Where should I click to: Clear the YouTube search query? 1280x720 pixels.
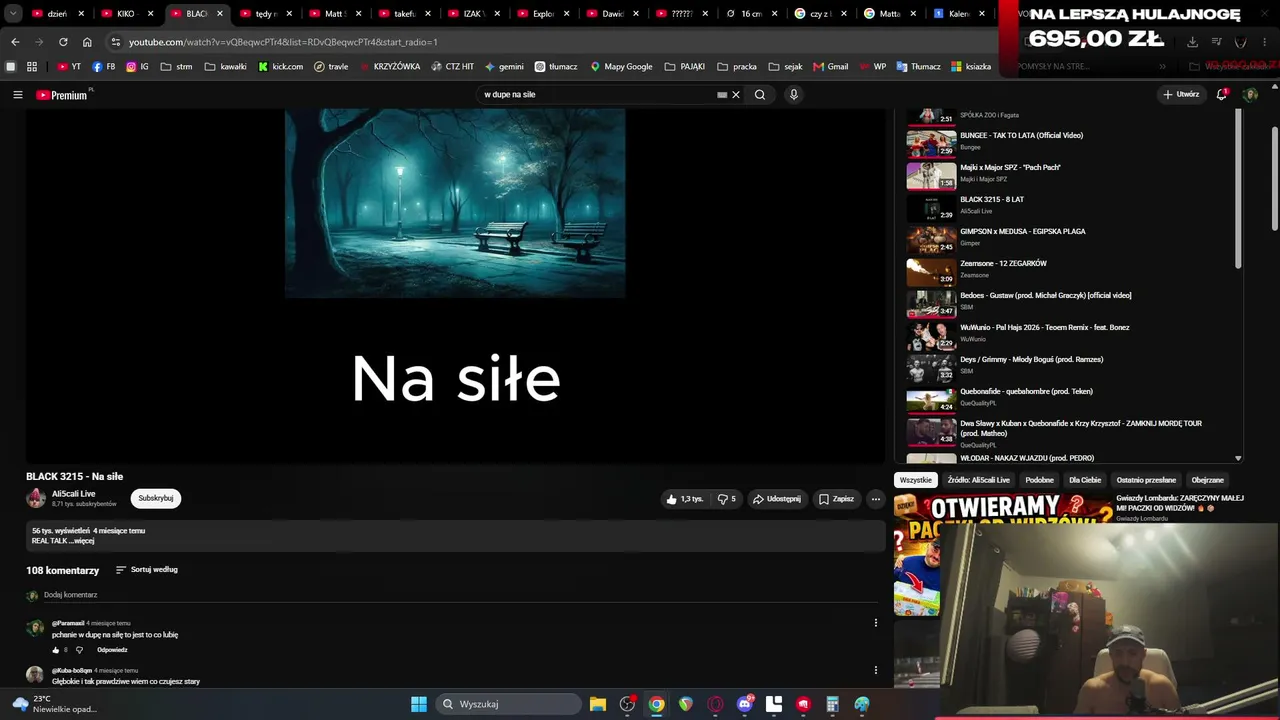tap(736, 95)
